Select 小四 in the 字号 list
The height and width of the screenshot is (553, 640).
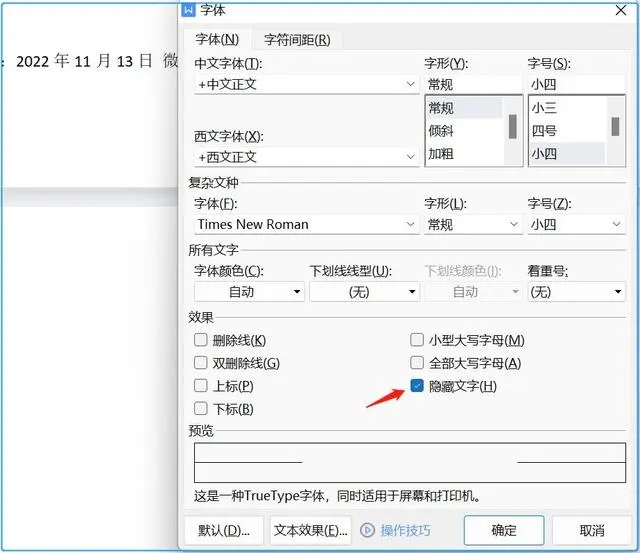567,154
